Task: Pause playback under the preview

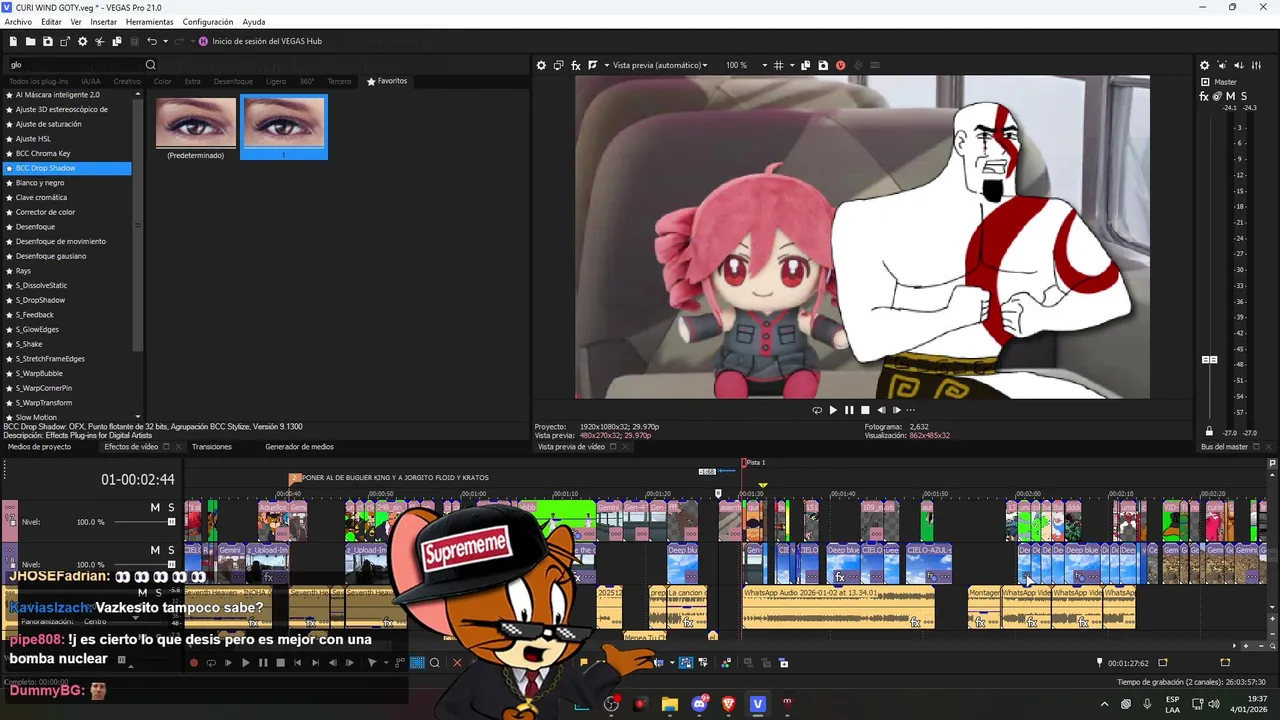Action: point(849,410)
